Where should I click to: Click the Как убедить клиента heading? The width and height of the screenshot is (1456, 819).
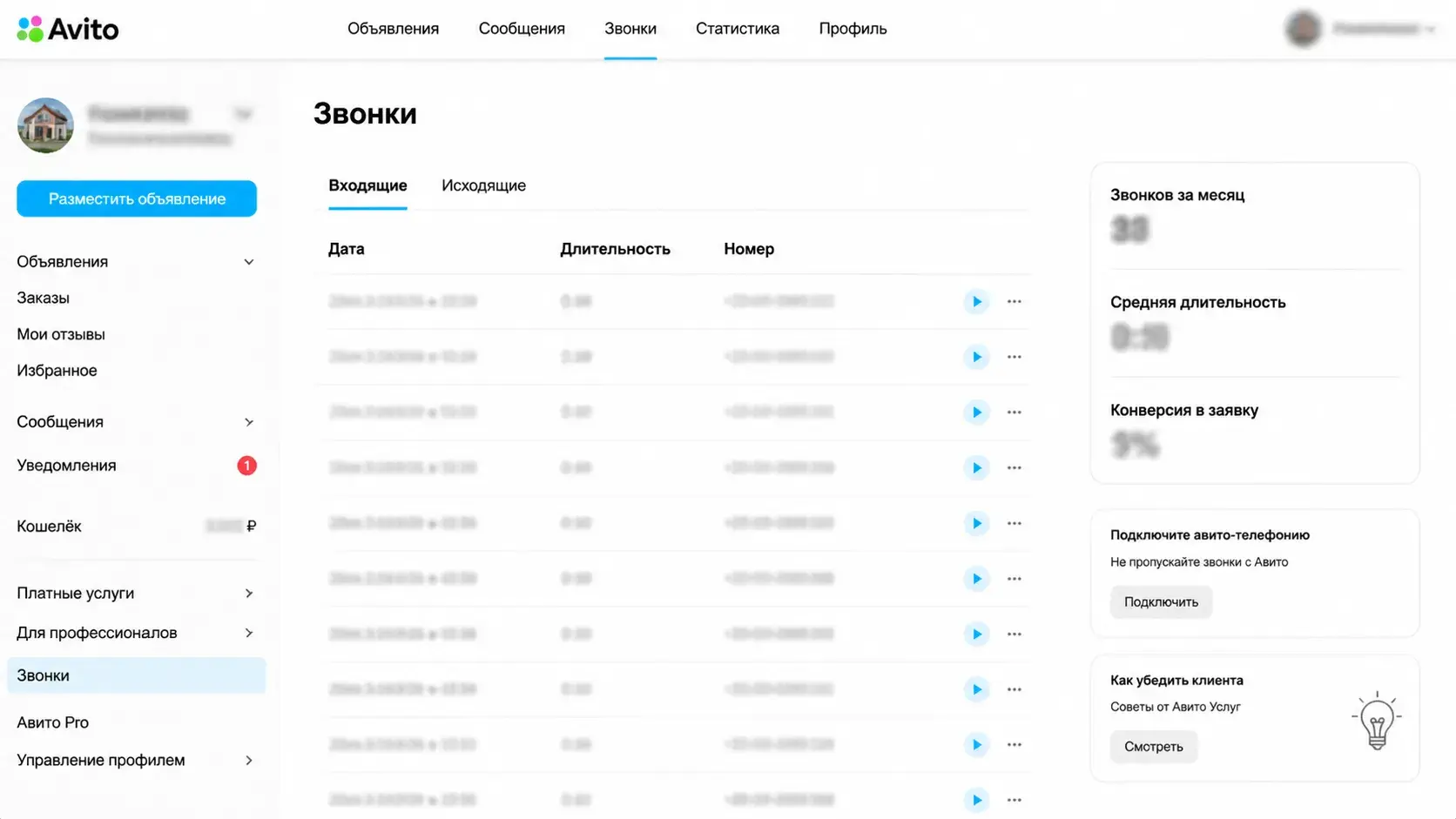tap(1176, 681)
